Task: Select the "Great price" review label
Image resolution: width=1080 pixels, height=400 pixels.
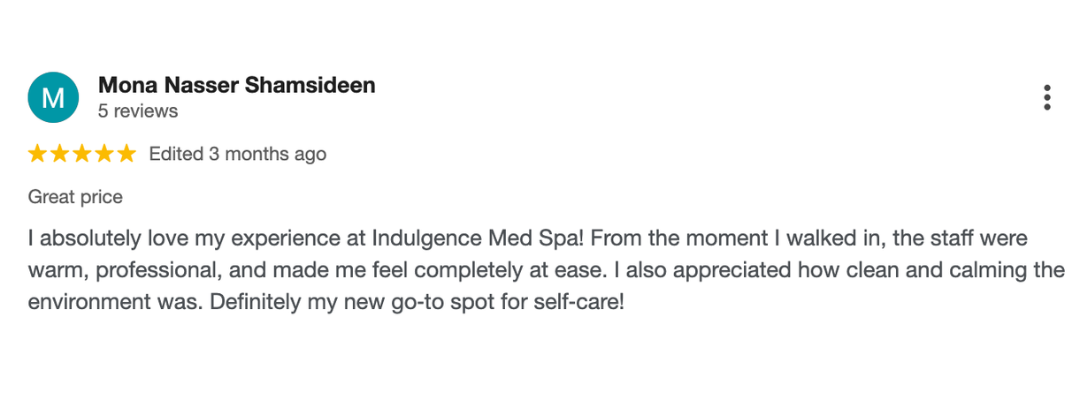Action: point(75,197)
